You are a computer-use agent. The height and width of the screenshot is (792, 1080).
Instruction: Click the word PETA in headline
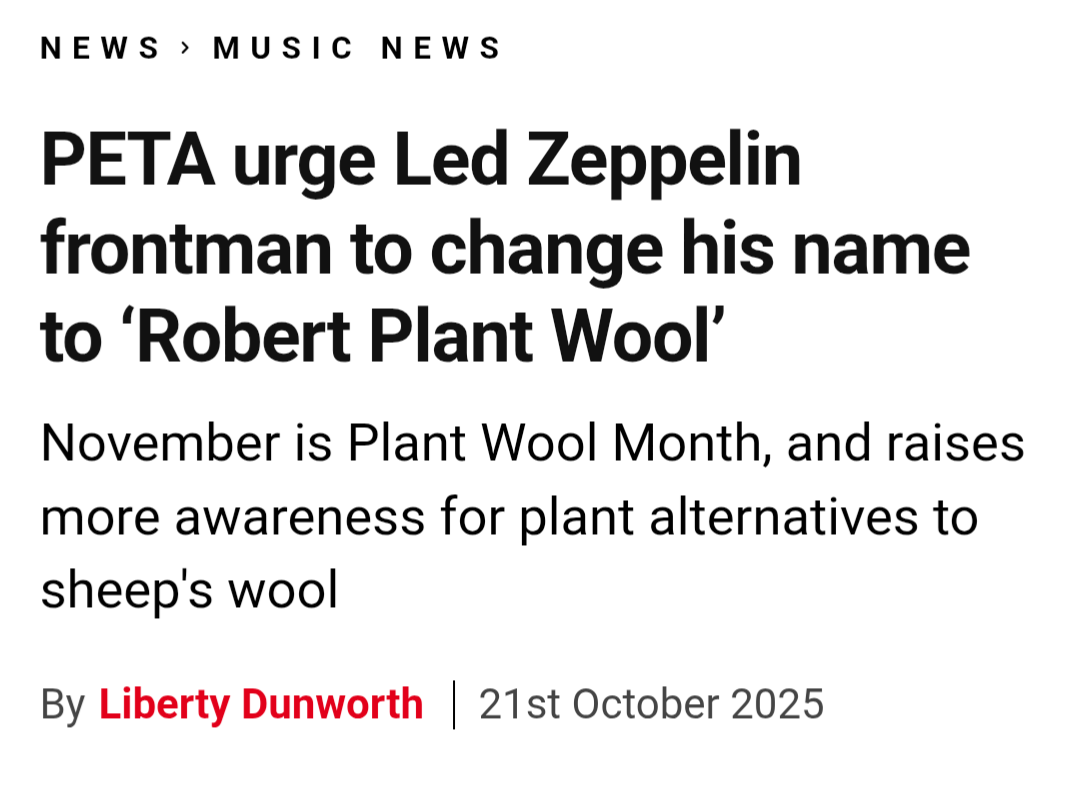coord(128,160)
